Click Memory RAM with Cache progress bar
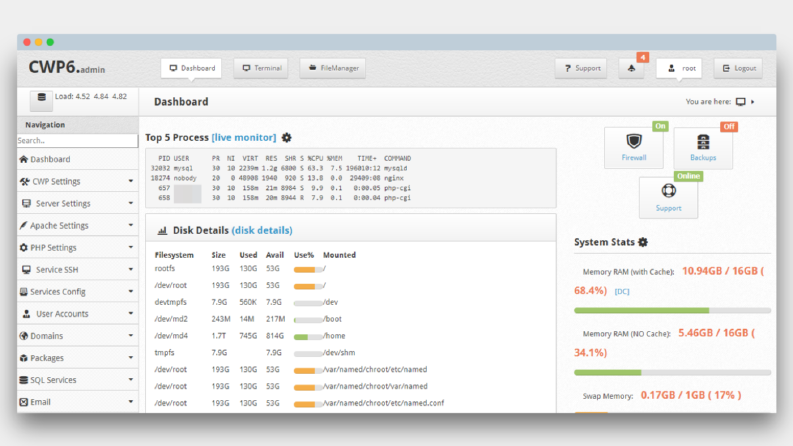 tap(672, 310)
